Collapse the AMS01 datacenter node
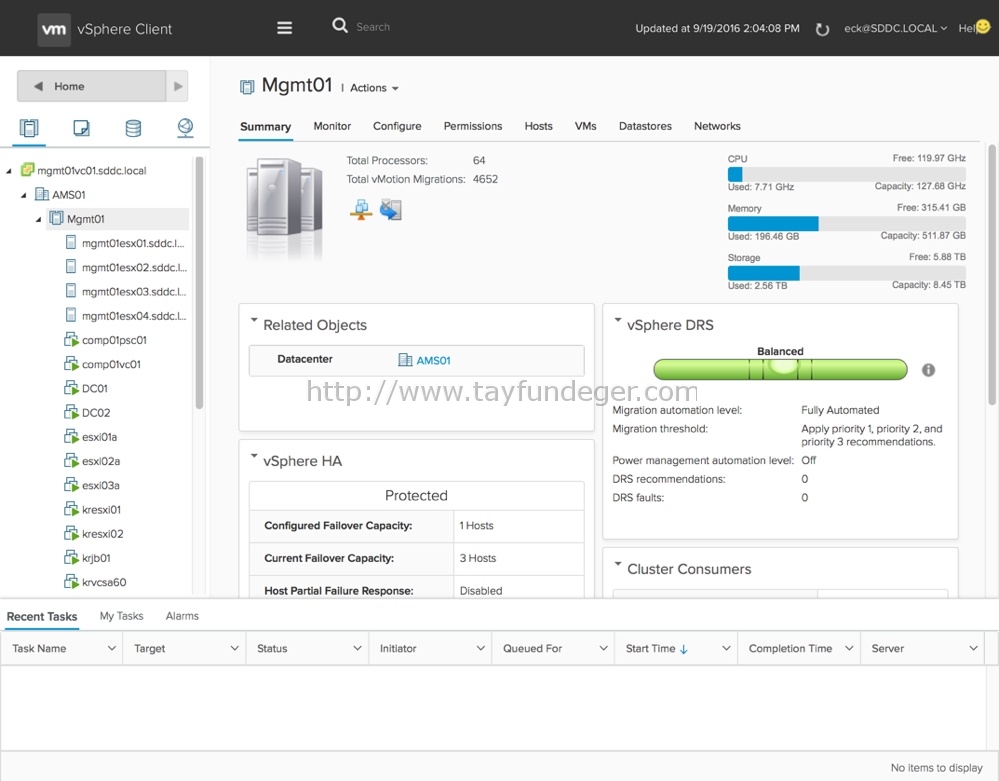 (24, 195)
